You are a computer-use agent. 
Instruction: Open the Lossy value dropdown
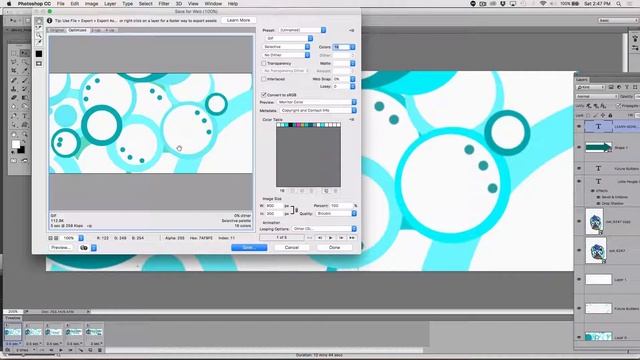[x=344, y=87]
